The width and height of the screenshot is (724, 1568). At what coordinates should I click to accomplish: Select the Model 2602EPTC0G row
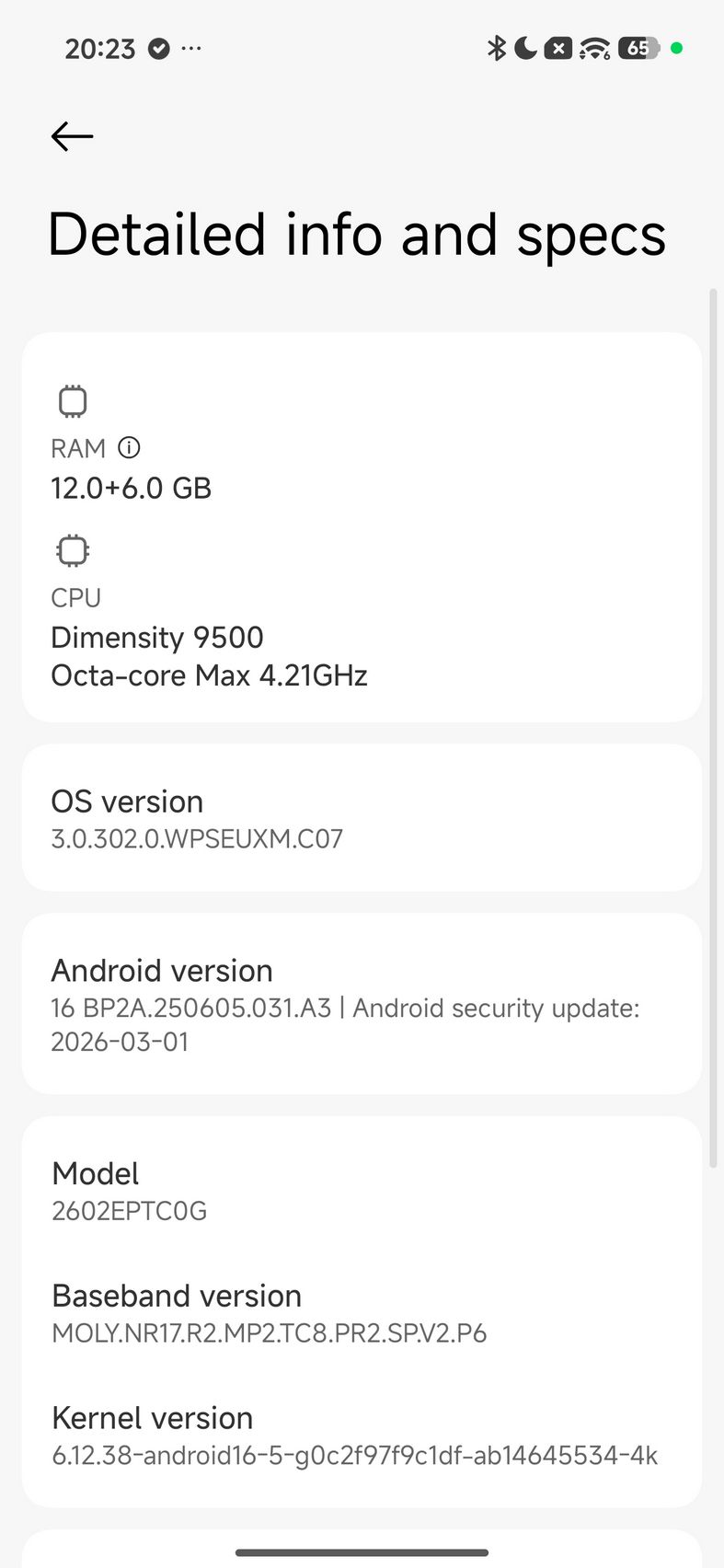[362, 1191]
